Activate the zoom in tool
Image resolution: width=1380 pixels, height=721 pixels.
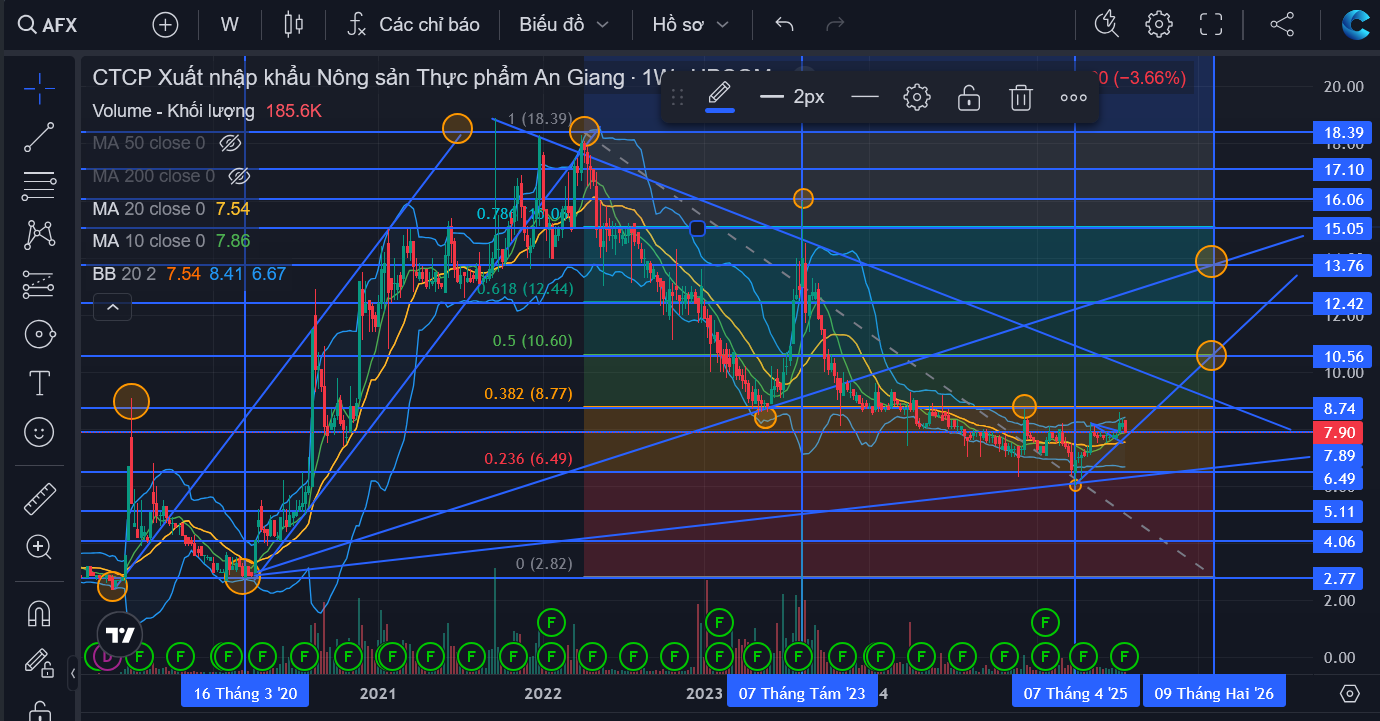[x=39, y=546]
